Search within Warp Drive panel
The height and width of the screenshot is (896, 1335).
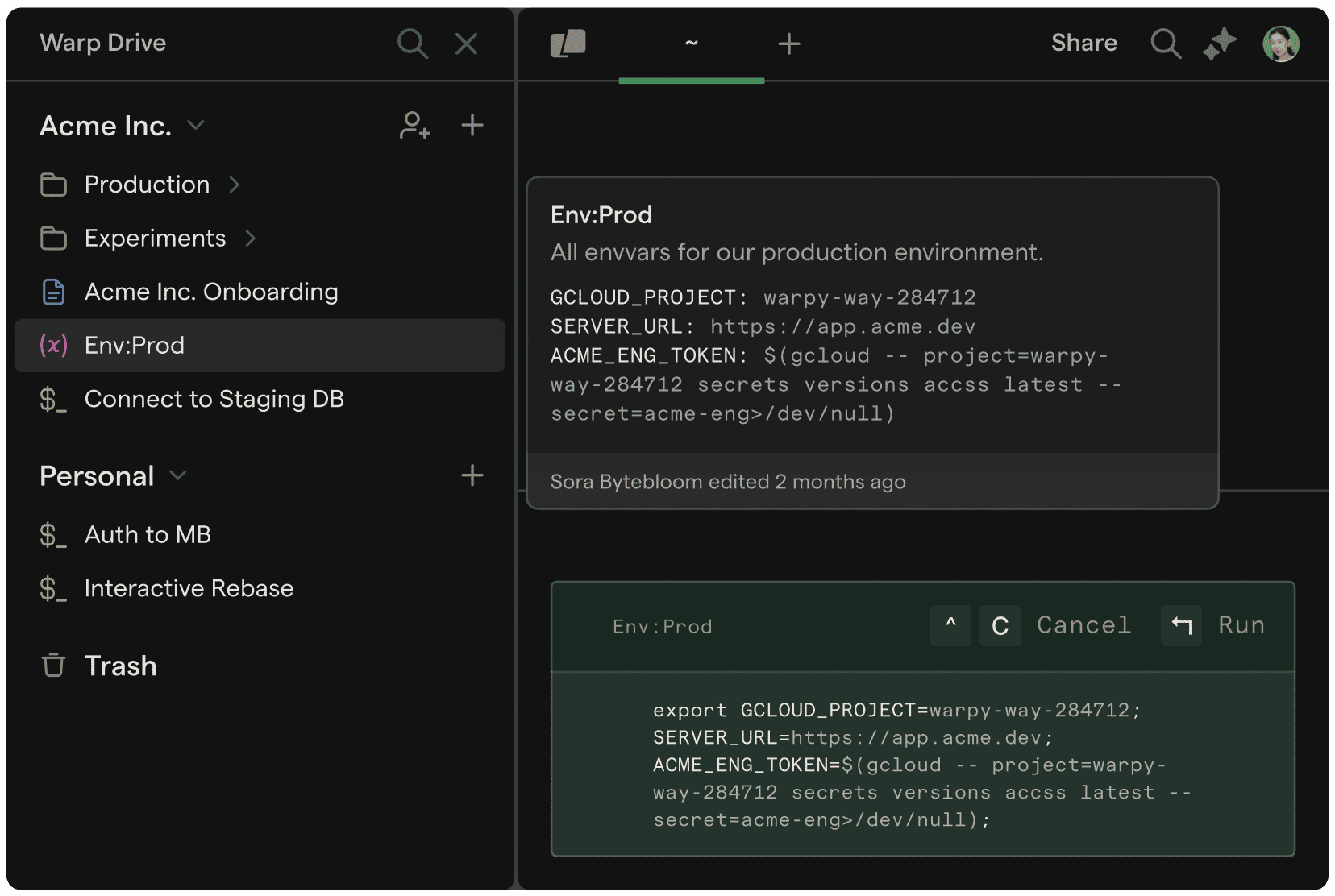(412, 44)
